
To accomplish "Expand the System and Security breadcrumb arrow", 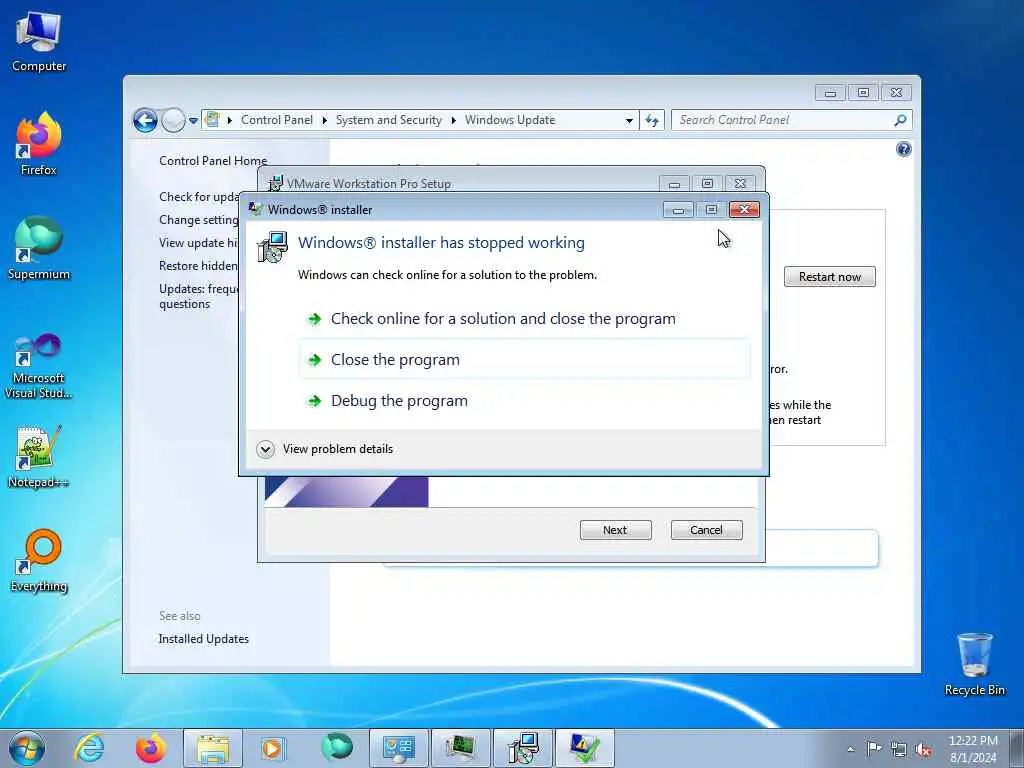I will [x=453, y=120].
